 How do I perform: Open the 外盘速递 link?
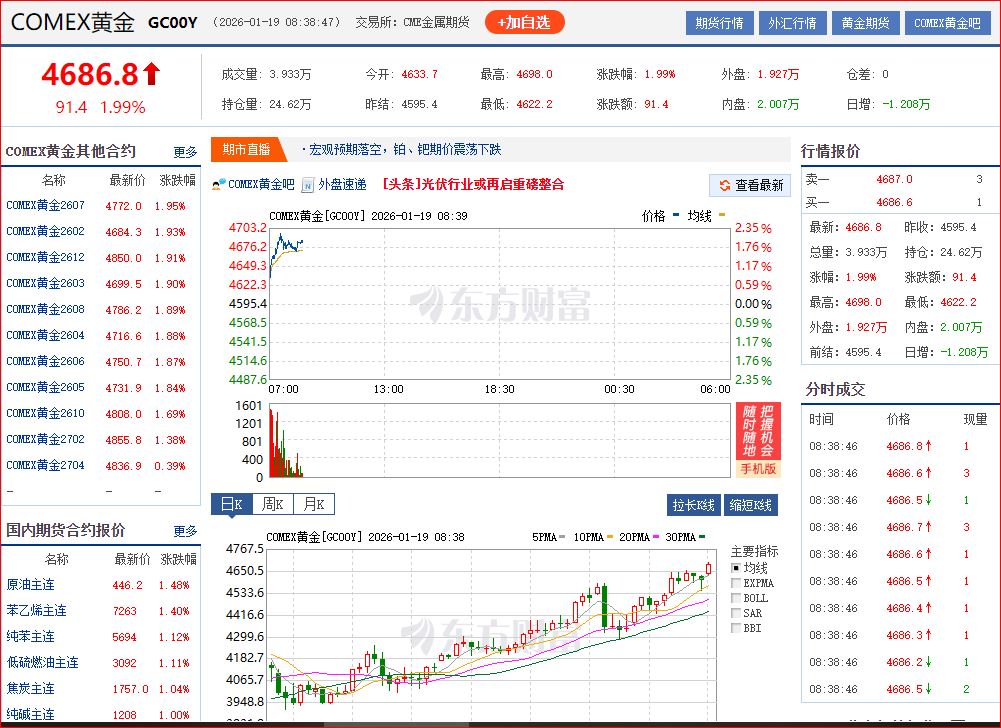[x=342, y=185]
